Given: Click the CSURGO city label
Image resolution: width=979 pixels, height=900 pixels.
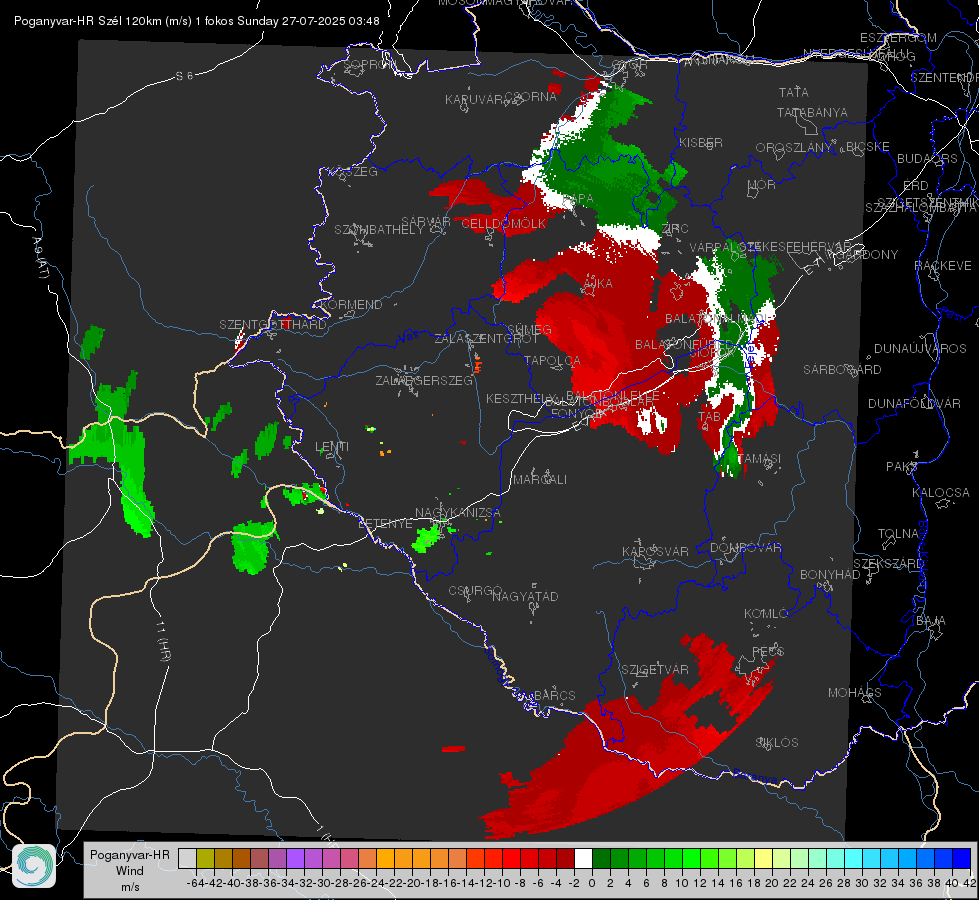Looking at the screenshot, I should pos(475,591).
